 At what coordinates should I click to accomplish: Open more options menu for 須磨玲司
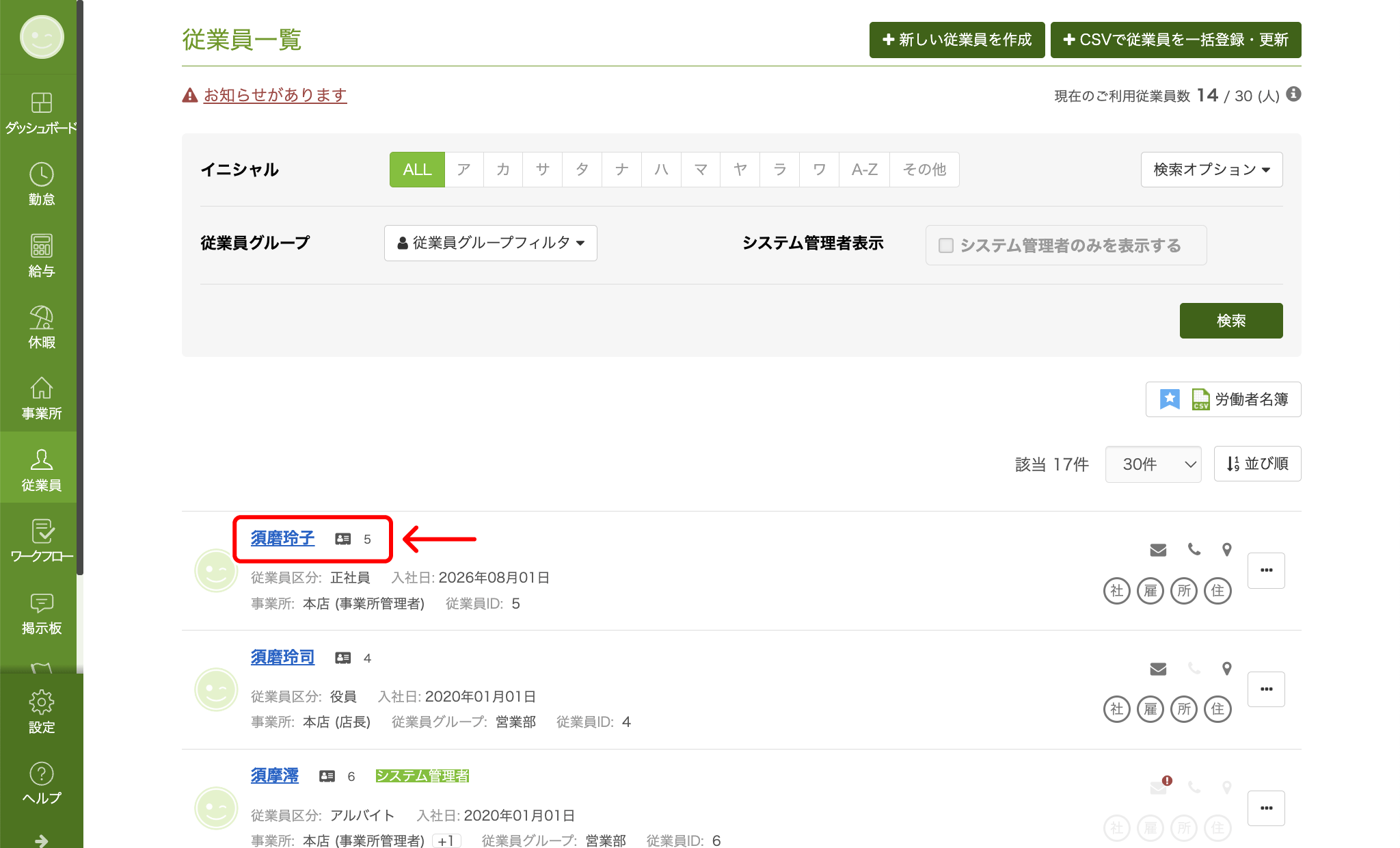[1266, 689]
